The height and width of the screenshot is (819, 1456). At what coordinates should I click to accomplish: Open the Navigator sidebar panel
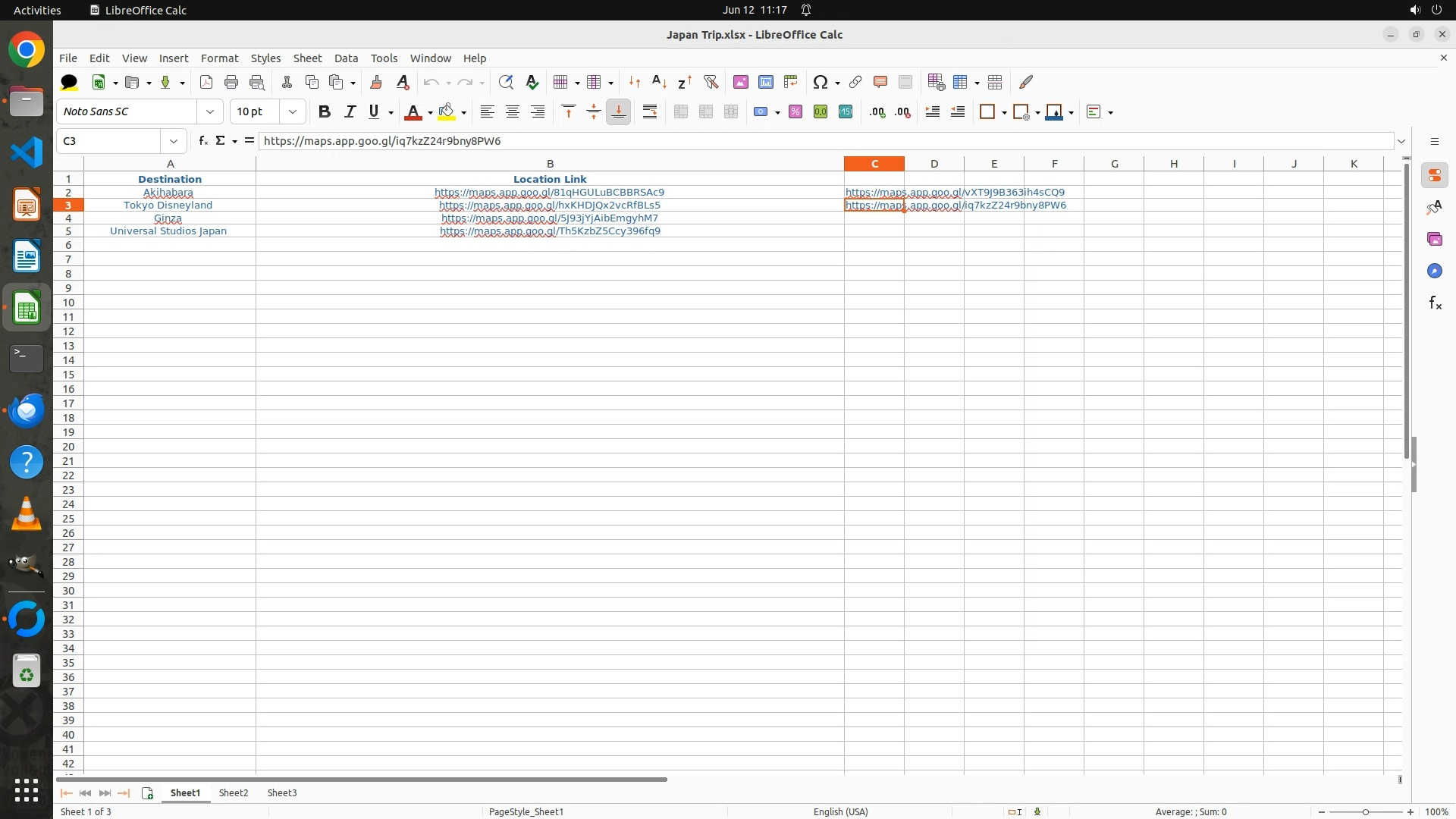click(x=1434, y=271)
